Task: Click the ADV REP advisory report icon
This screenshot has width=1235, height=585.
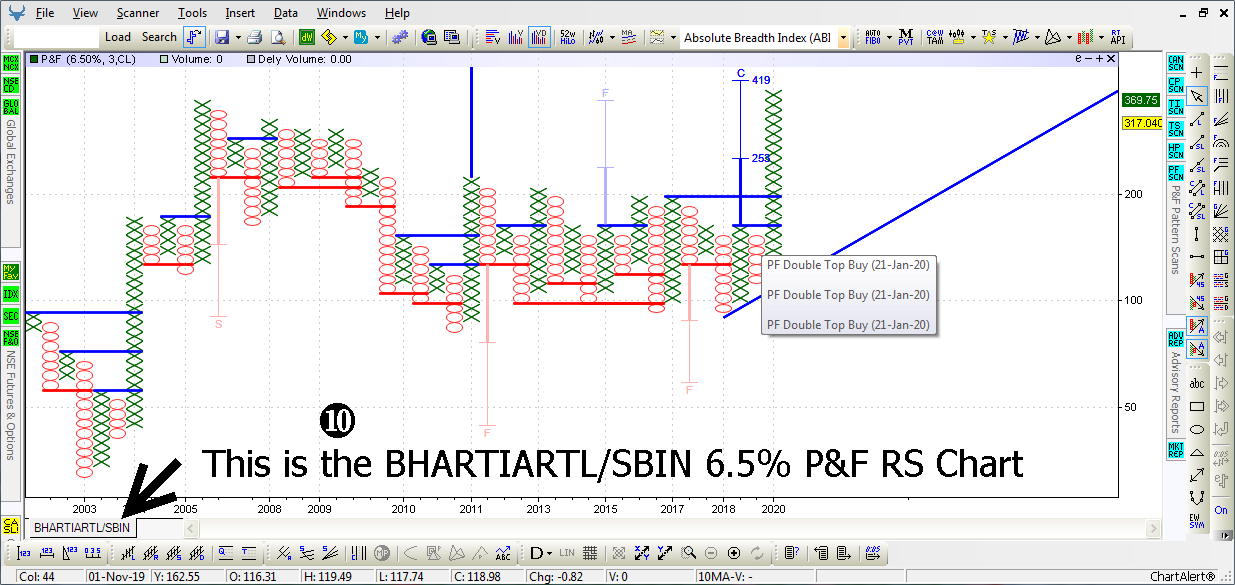Action: pyautogui.click(x=1175, y=339)
